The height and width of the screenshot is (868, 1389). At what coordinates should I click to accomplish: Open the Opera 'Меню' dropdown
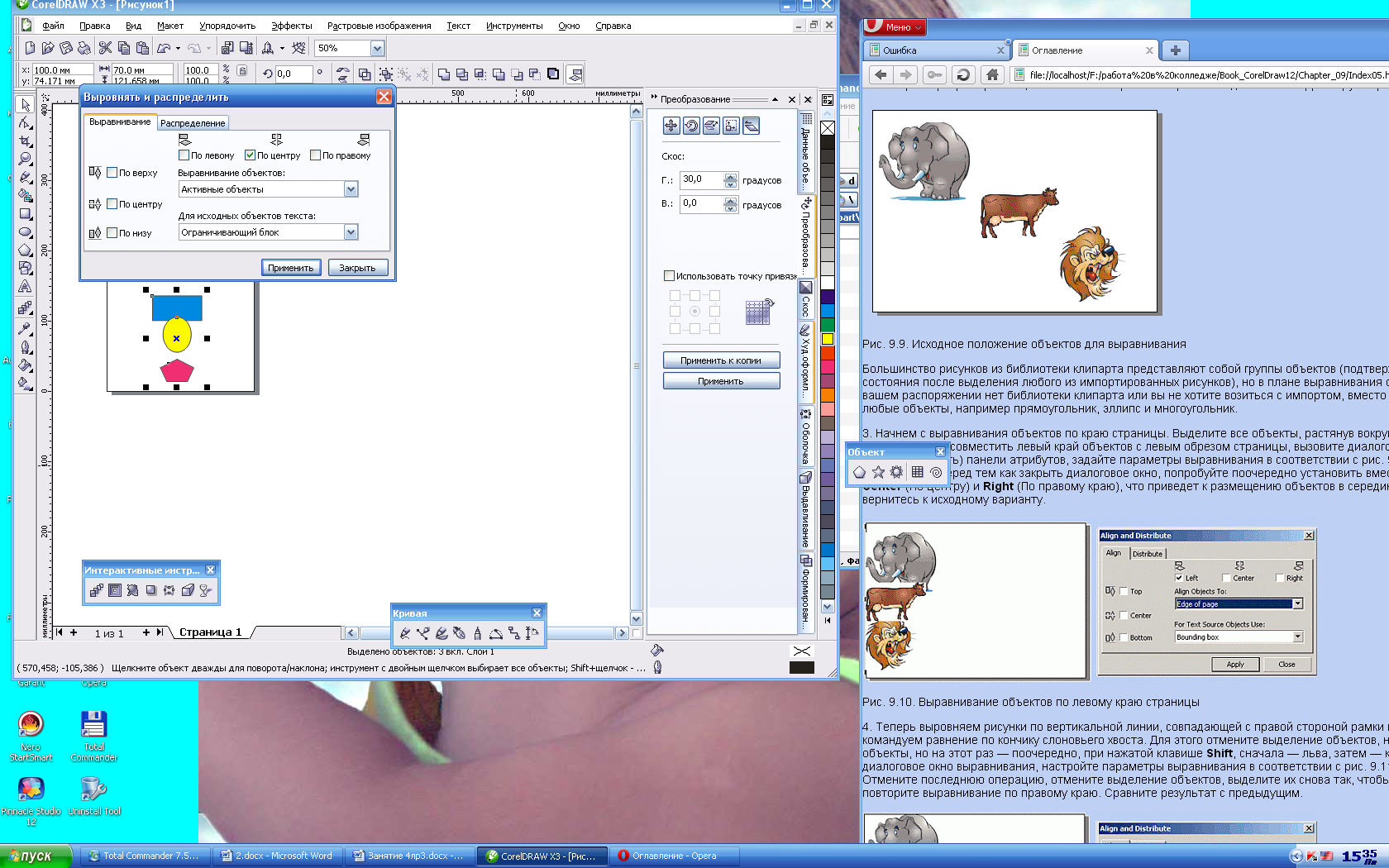(895, 27)
